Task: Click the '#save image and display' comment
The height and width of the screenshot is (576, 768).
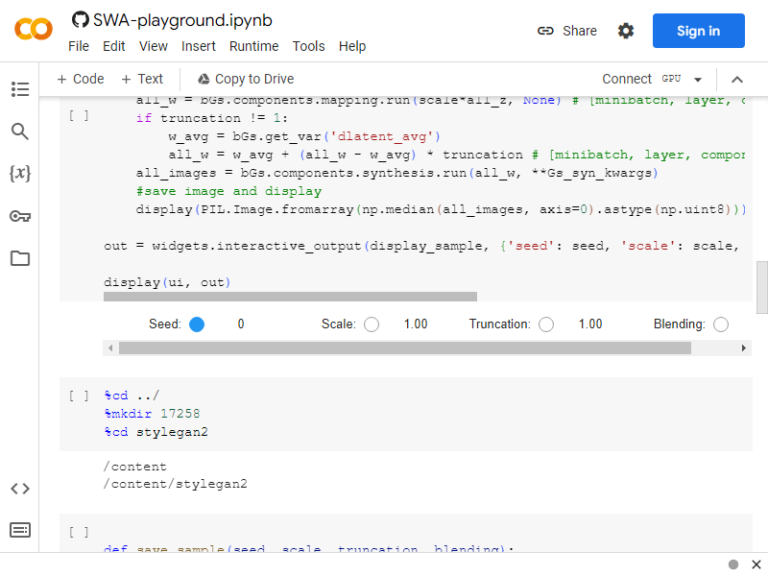Action: click(229, 191)
